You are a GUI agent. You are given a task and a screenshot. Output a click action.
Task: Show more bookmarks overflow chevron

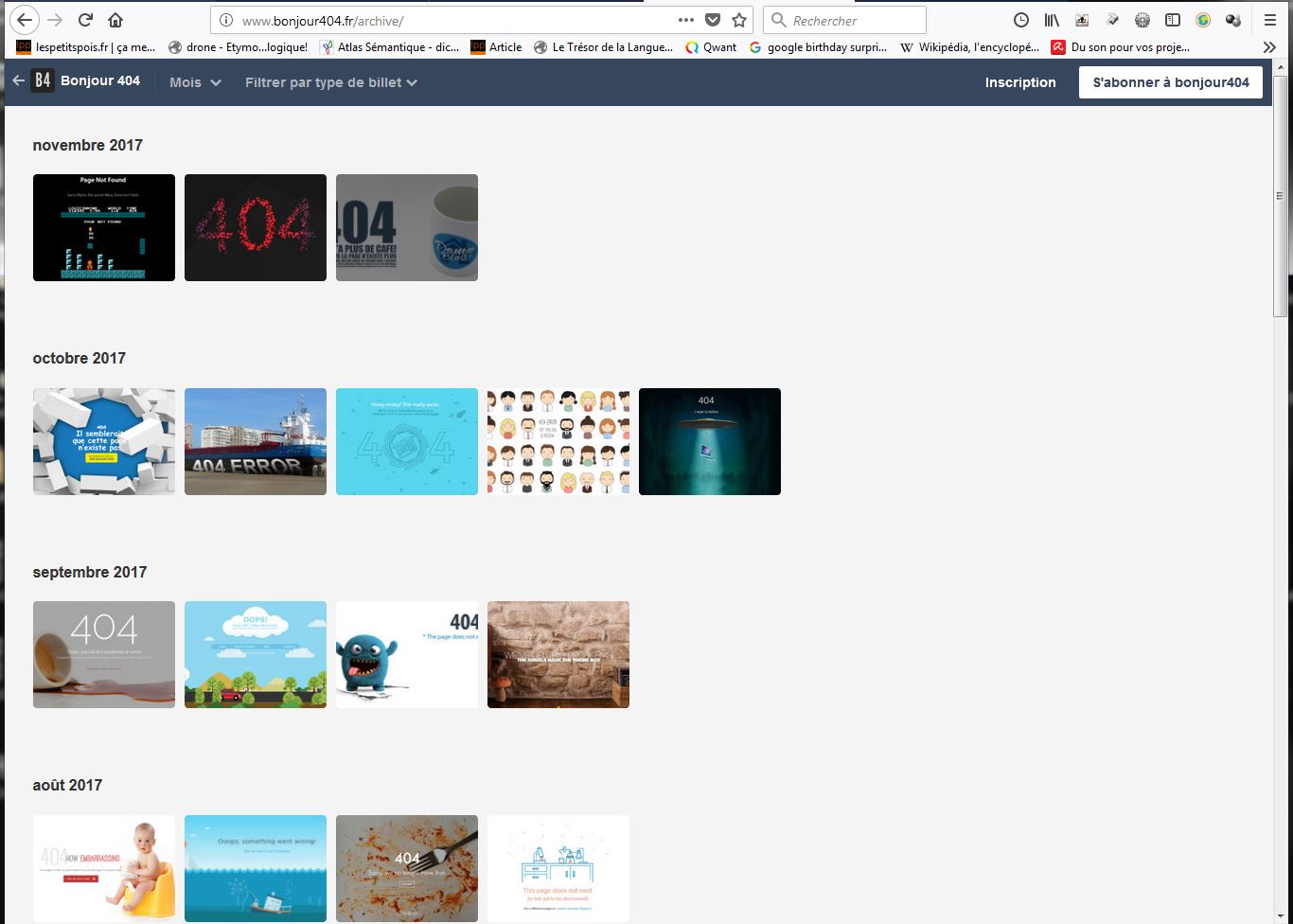[x=1269, y=46]
